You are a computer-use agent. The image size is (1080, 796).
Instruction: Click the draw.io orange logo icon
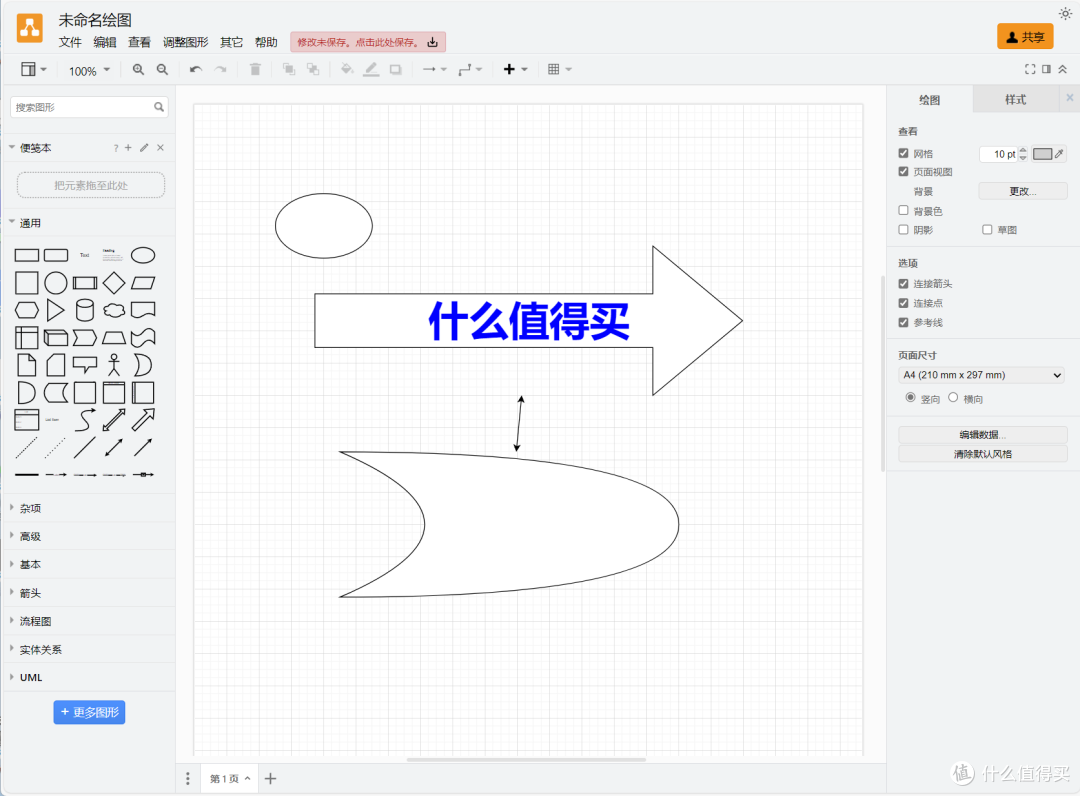[30, 28]
